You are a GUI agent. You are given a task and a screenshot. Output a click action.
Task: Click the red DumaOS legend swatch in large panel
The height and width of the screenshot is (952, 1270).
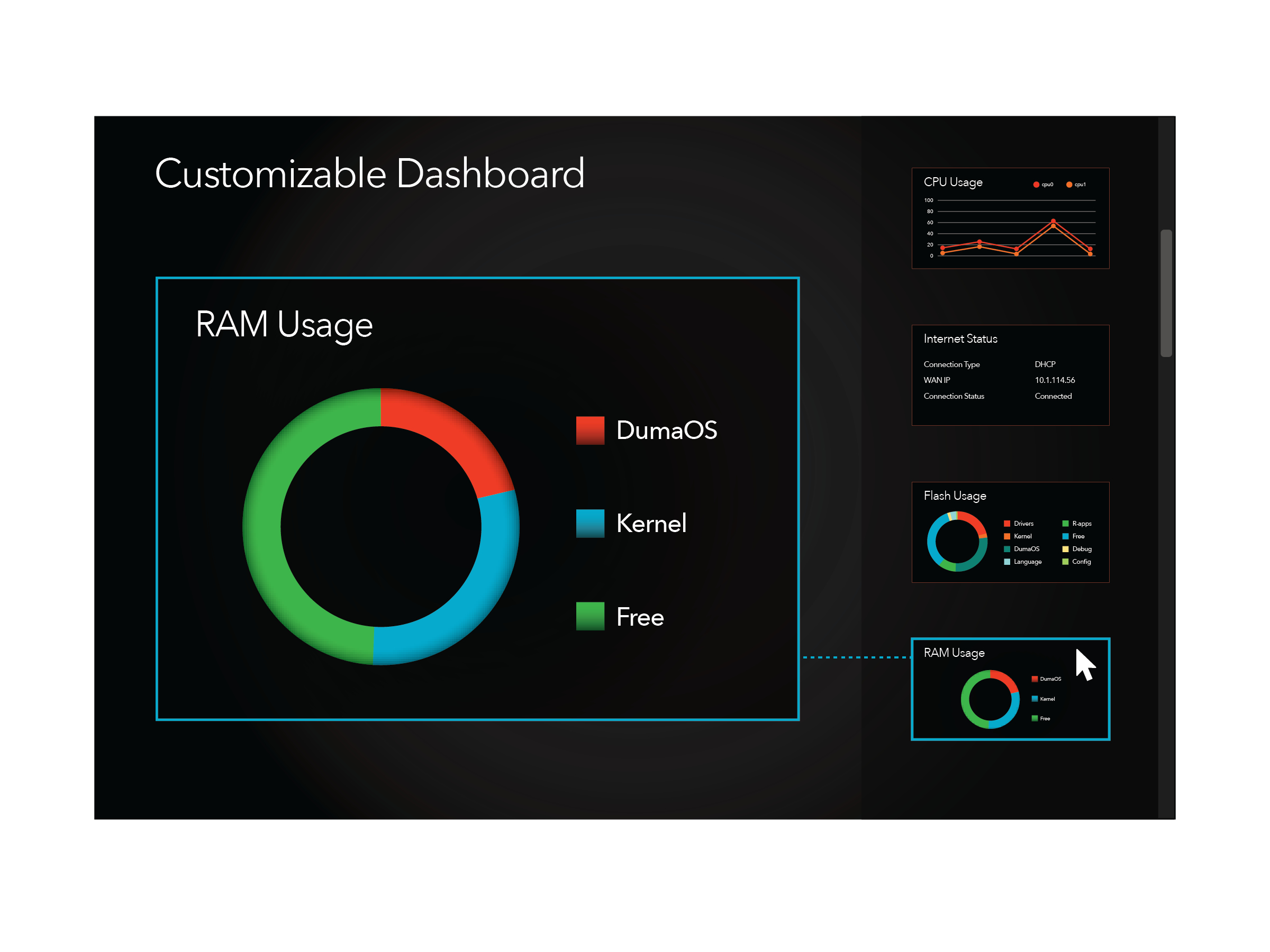(590, 431)
